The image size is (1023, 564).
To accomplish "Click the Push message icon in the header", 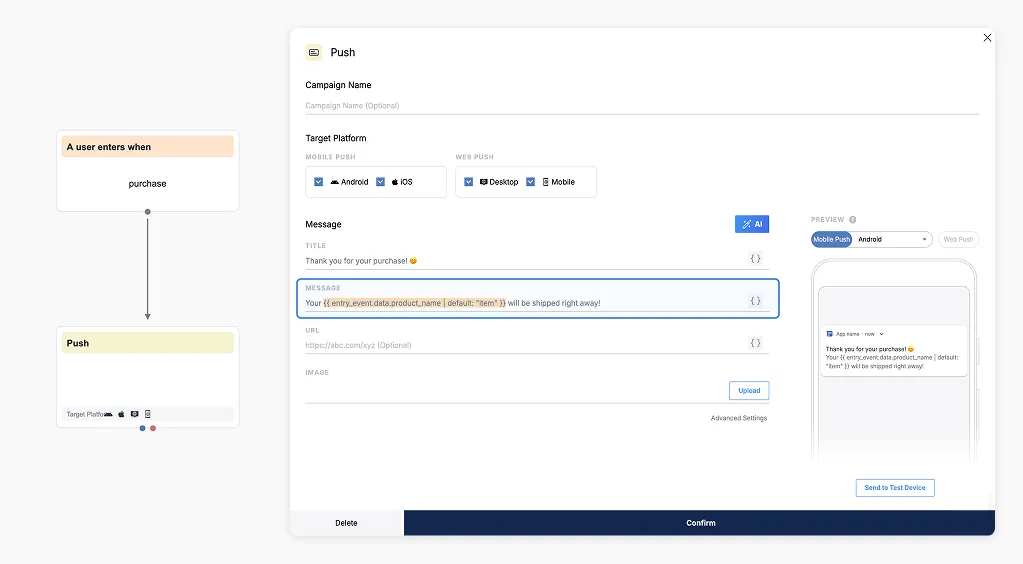I will [314, 52].
